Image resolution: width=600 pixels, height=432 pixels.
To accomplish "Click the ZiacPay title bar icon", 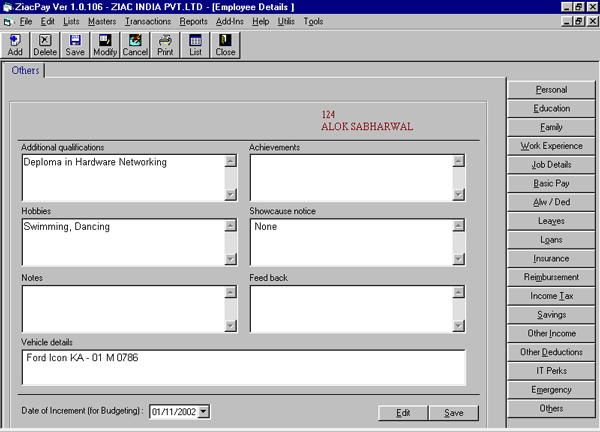I will (x=7, y=7).
